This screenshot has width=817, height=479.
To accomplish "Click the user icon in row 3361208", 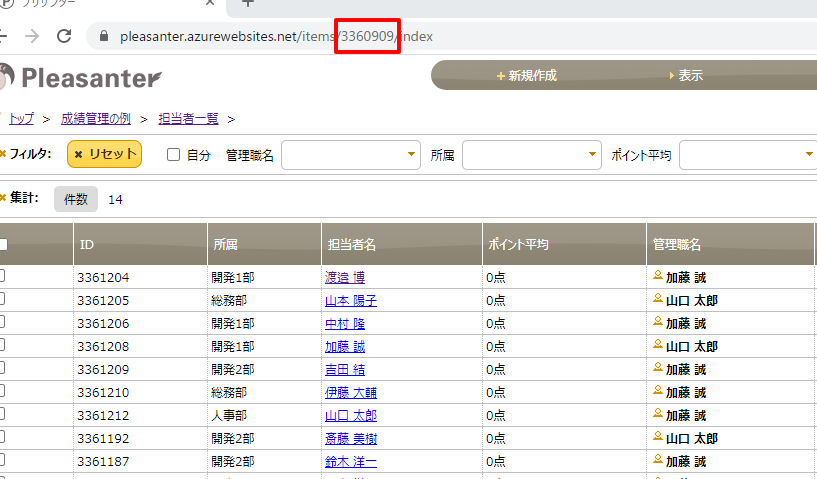I will [x=658, y=344].
